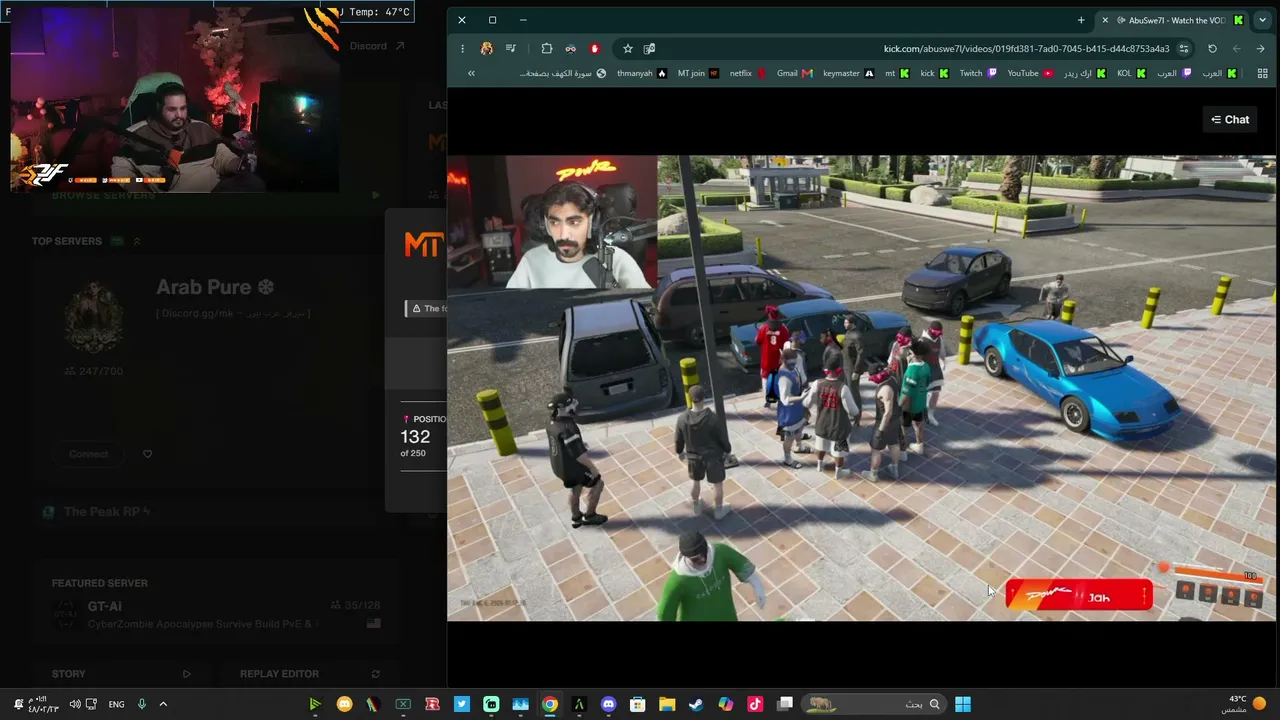Open the thmanyah bookmark
This screenshot has width=1280, height=720.
coord(642,73)
